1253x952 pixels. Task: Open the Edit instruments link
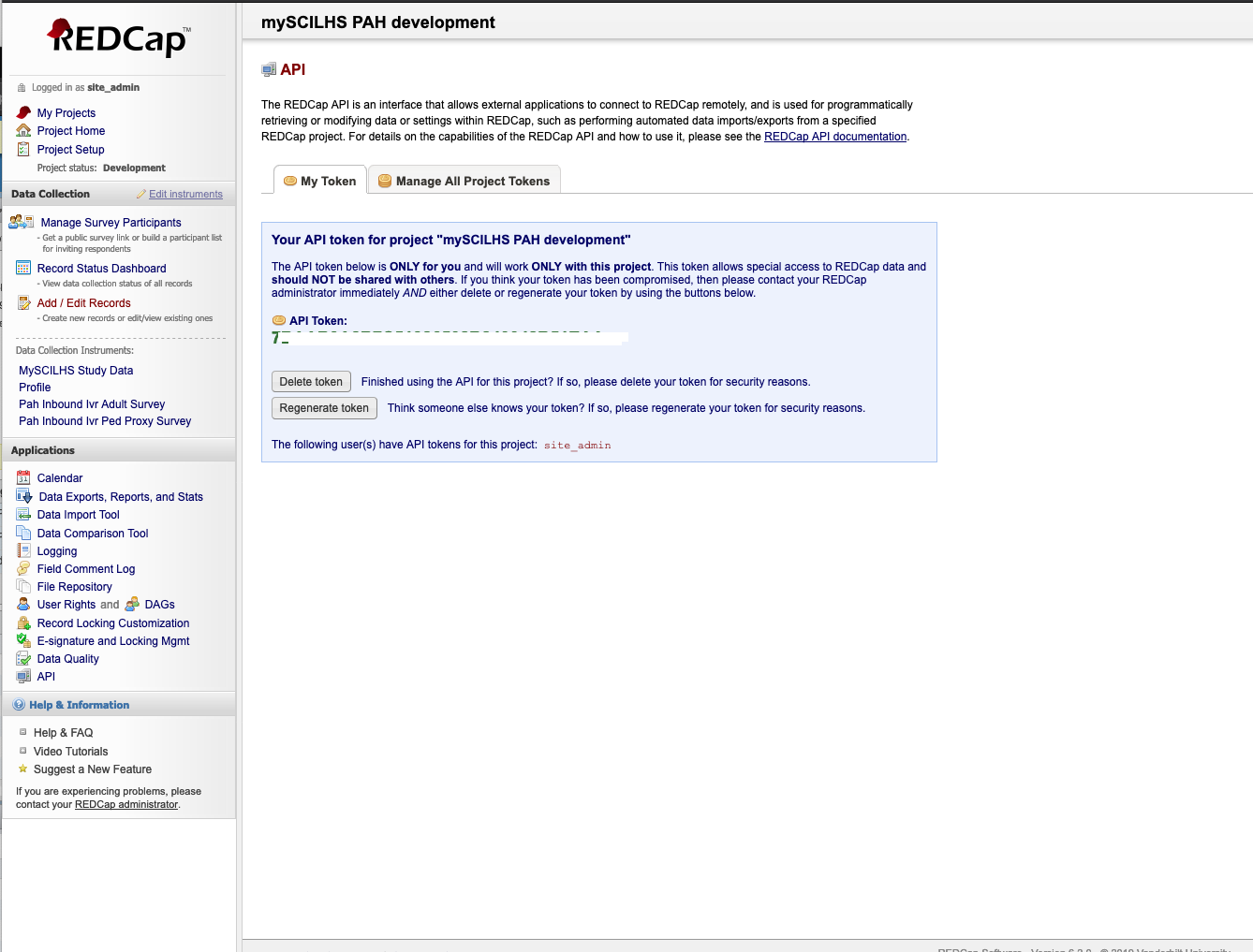point(185,195)
